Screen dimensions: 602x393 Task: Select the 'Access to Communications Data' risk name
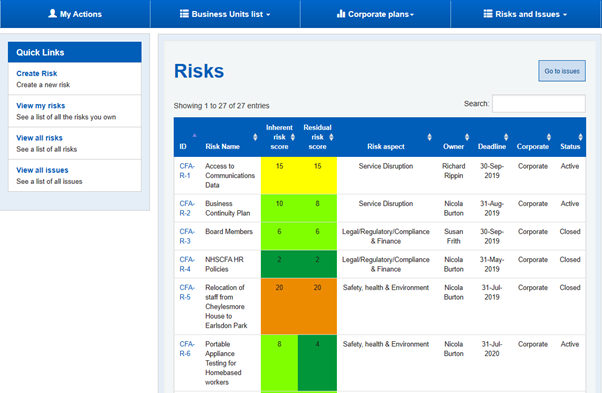point(230,175)
